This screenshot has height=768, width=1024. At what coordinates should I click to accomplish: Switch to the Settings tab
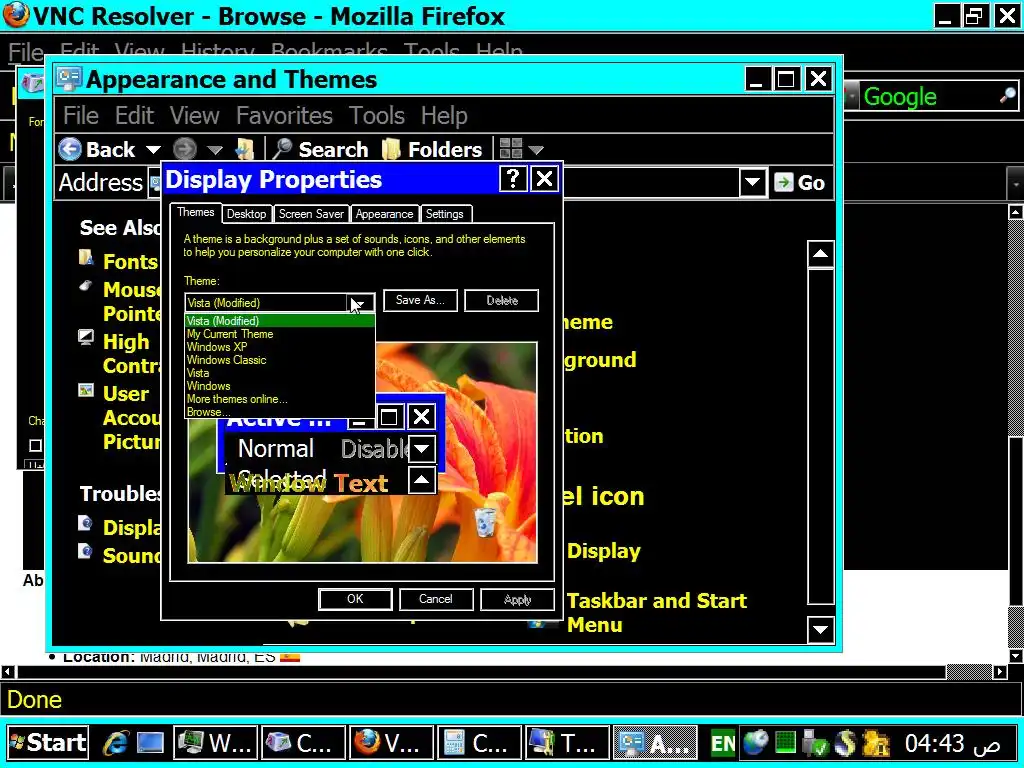coord(445,214)
